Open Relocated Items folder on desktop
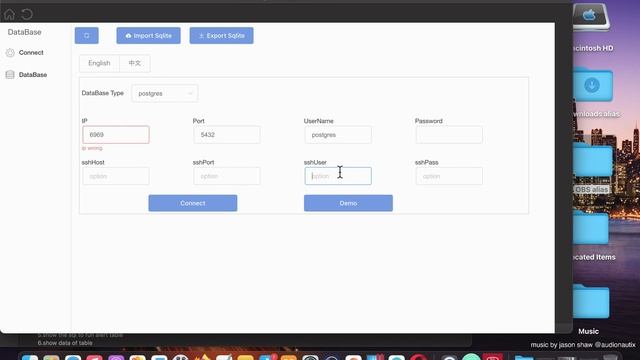The image size is (640, 360). [591, 228]
